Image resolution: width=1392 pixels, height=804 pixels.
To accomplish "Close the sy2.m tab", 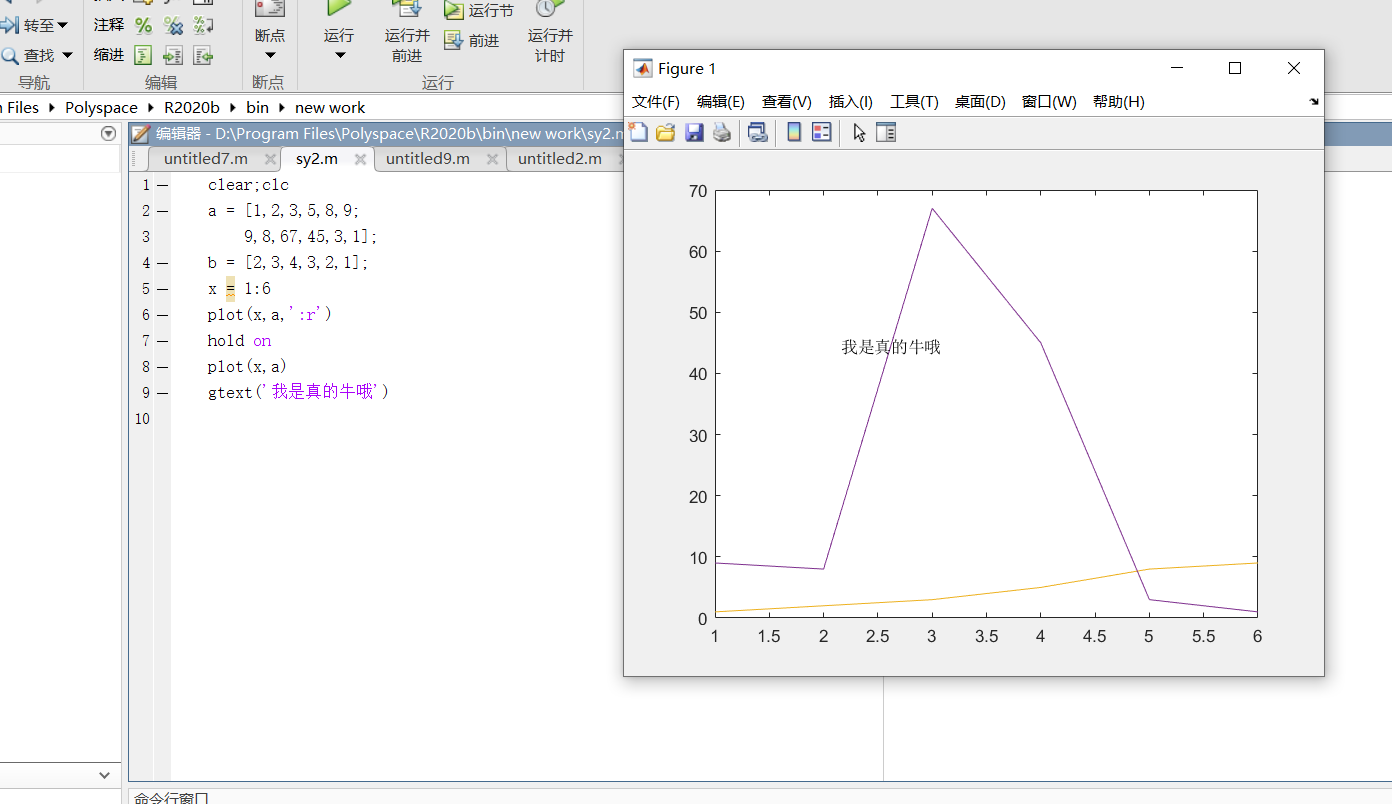I will coord(360,159).
